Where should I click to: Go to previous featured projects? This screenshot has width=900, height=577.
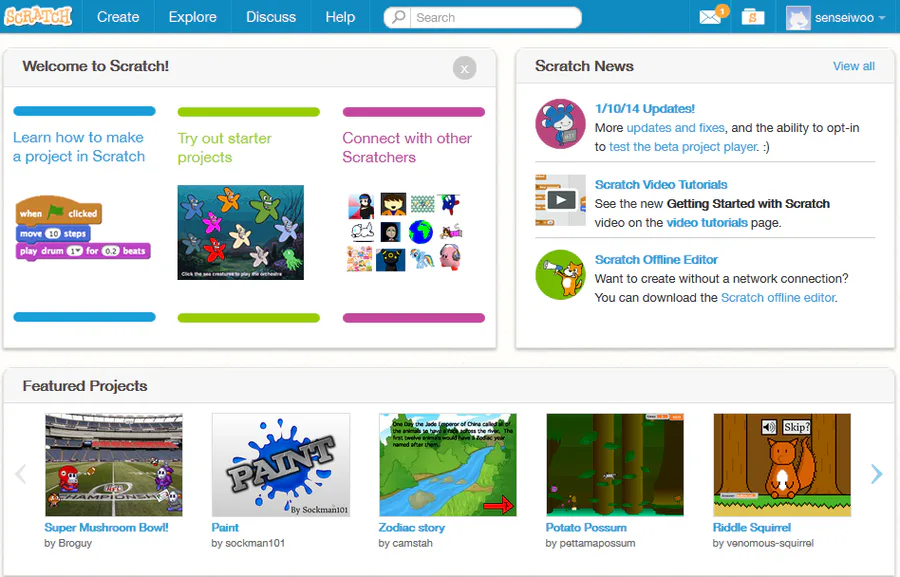(21, 474)
